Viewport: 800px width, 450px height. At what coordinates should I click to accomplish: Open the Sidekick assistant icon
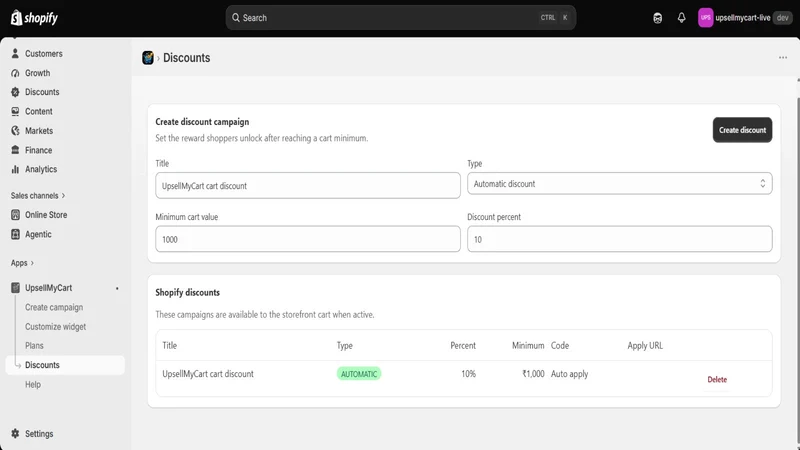[658, 18]
